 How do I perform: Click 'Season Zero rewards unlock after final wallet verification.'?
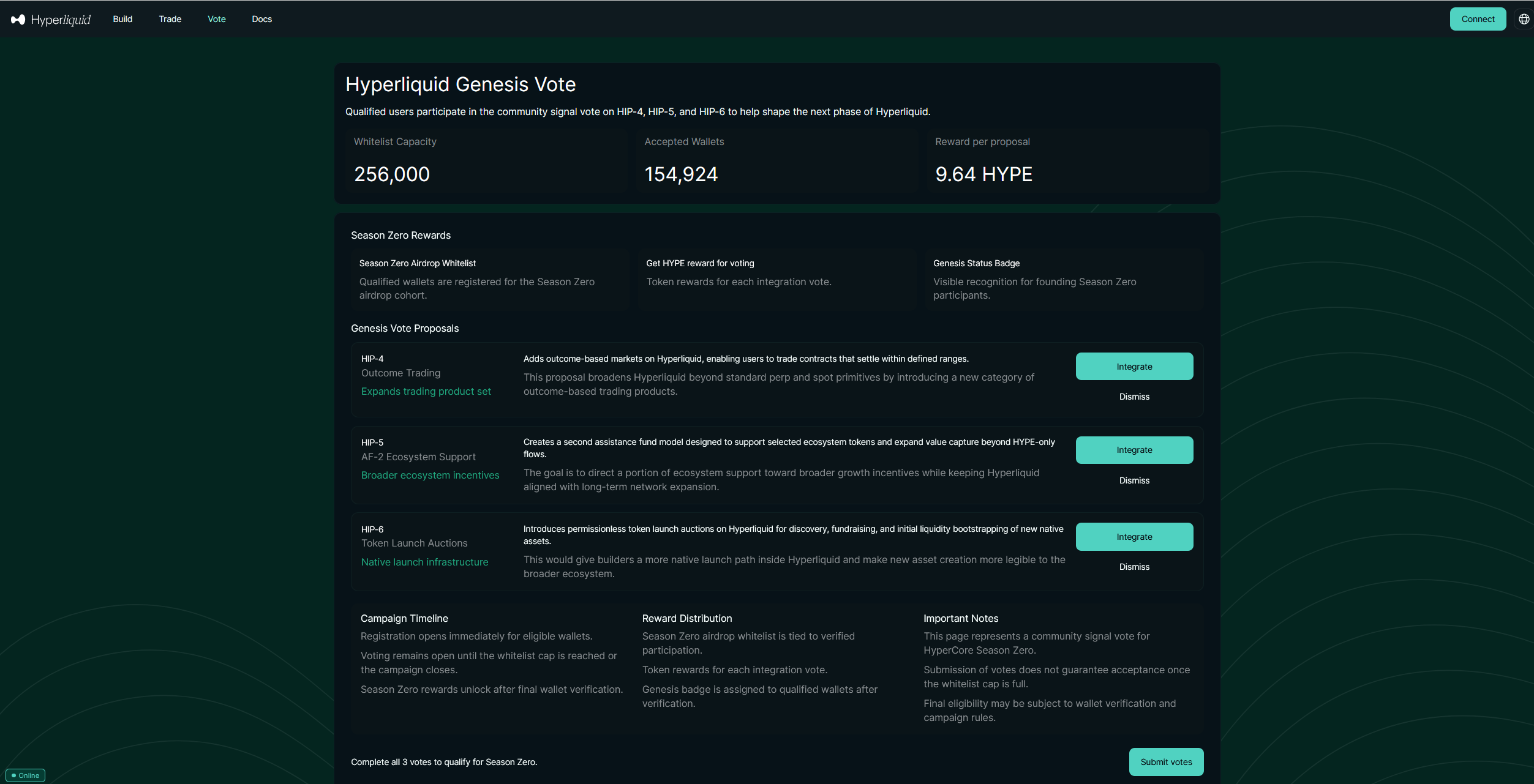click(492, 690)
